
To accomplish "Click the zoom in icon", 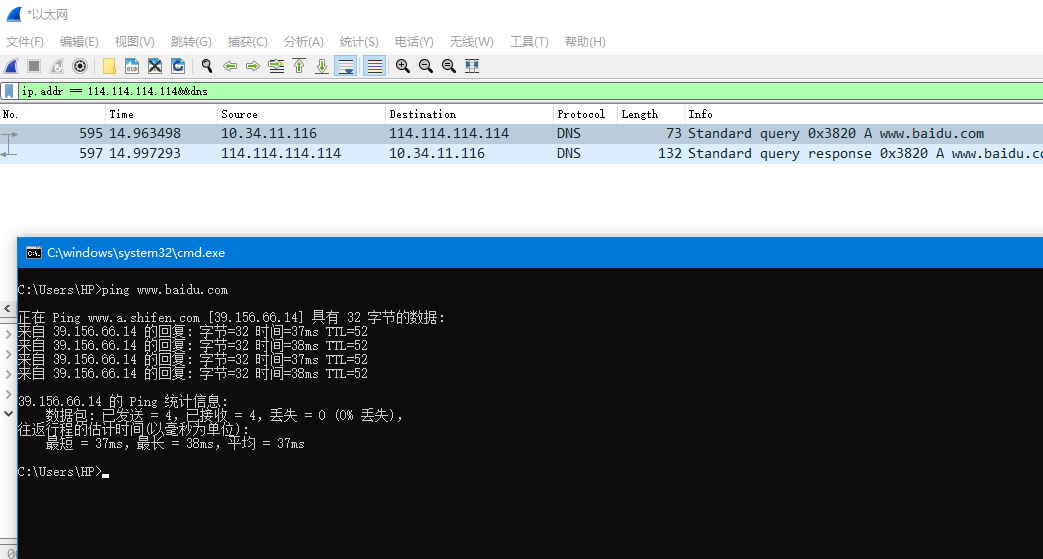I will [403, 66].
